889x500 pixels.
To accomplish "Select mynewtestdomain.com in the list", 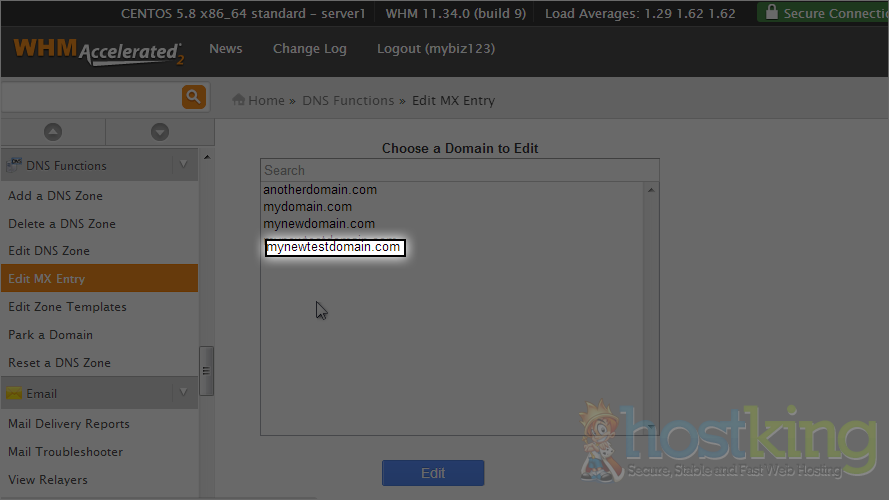I will tap(334, 247).
